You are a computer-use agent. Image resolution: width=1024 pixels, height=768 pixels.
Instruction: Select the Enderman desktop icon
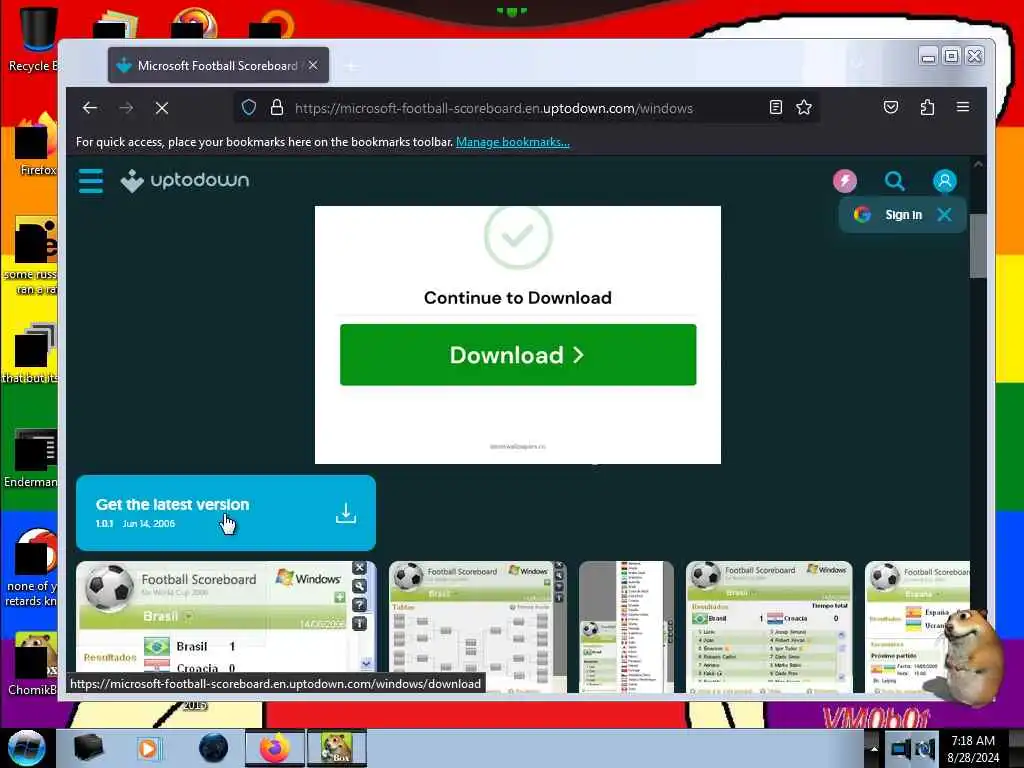pos(33,457)
